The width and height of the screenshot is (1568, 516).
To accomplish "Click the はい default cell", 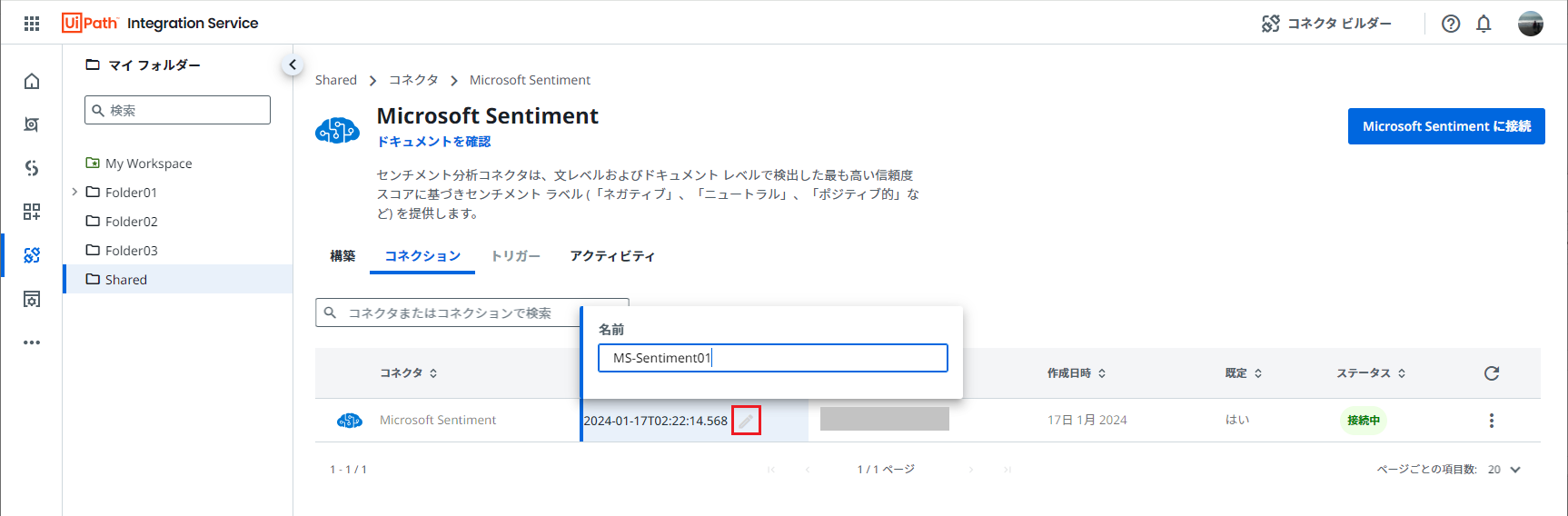I will (x=1237, y=421).
